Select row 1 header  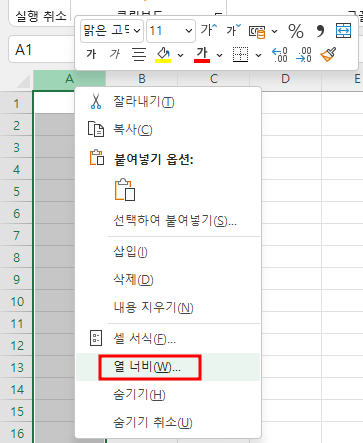tap(16, 104)
